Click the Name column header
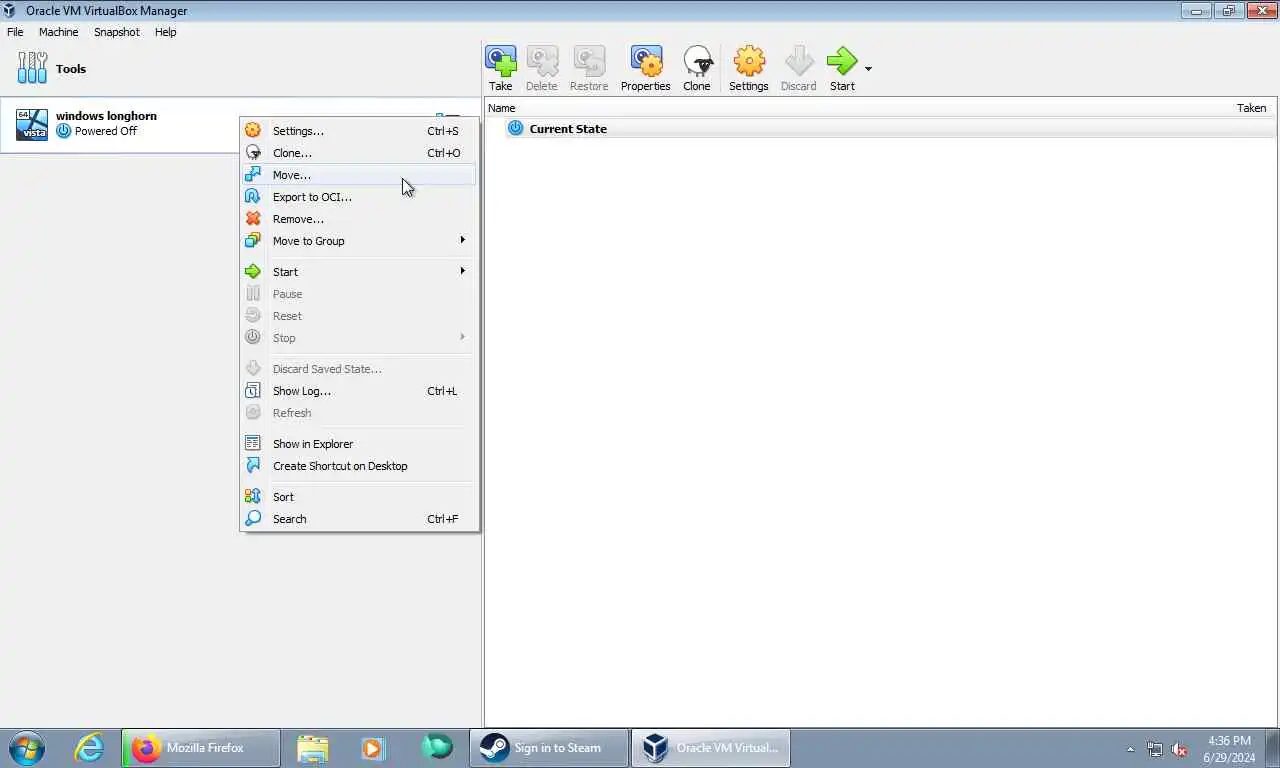 pyautogui.click(x=502, y=108)
